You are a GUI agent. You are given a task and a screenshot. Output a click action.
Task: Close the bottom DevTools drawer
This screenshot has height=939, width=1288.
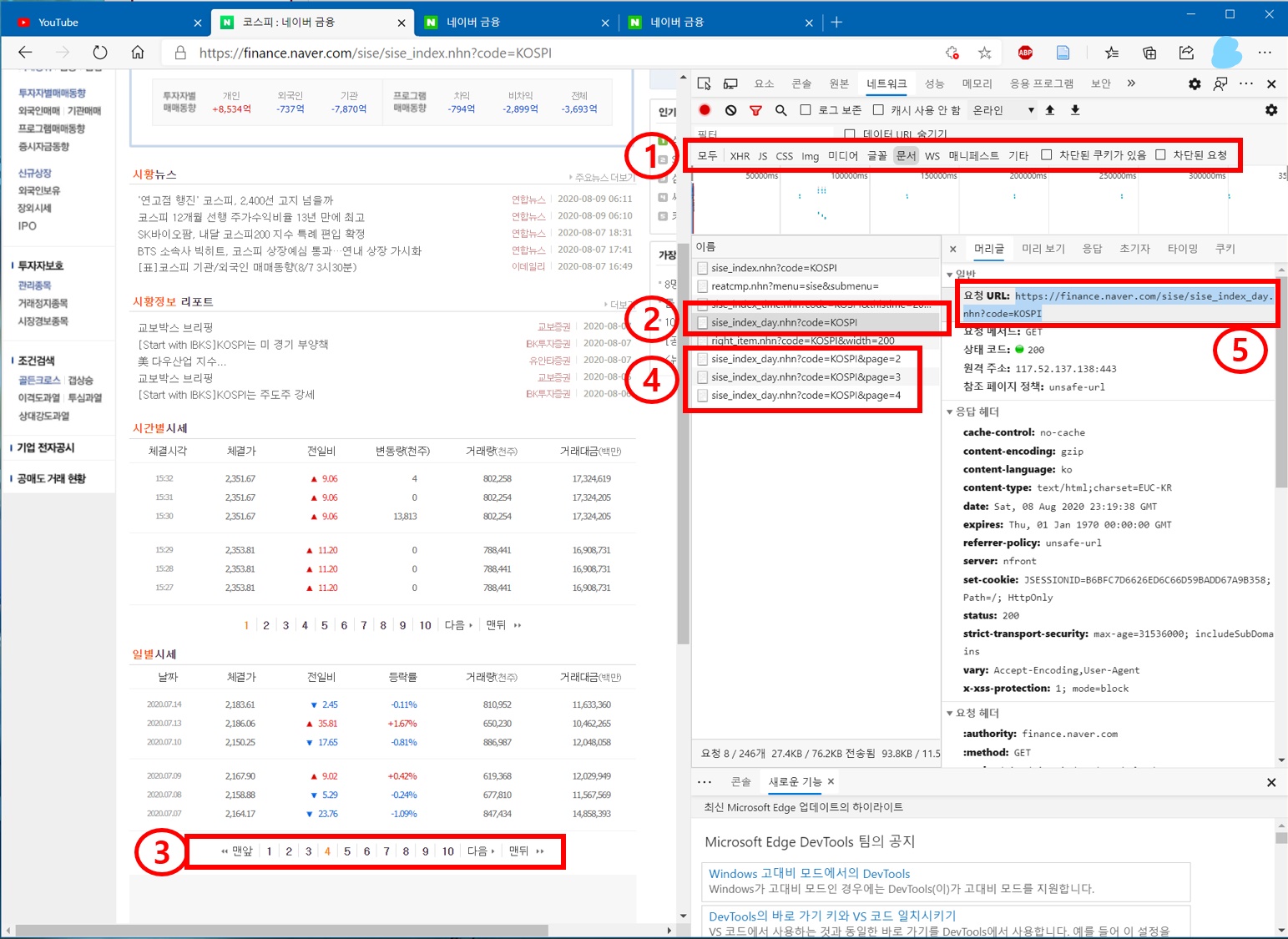[1271, 782]
